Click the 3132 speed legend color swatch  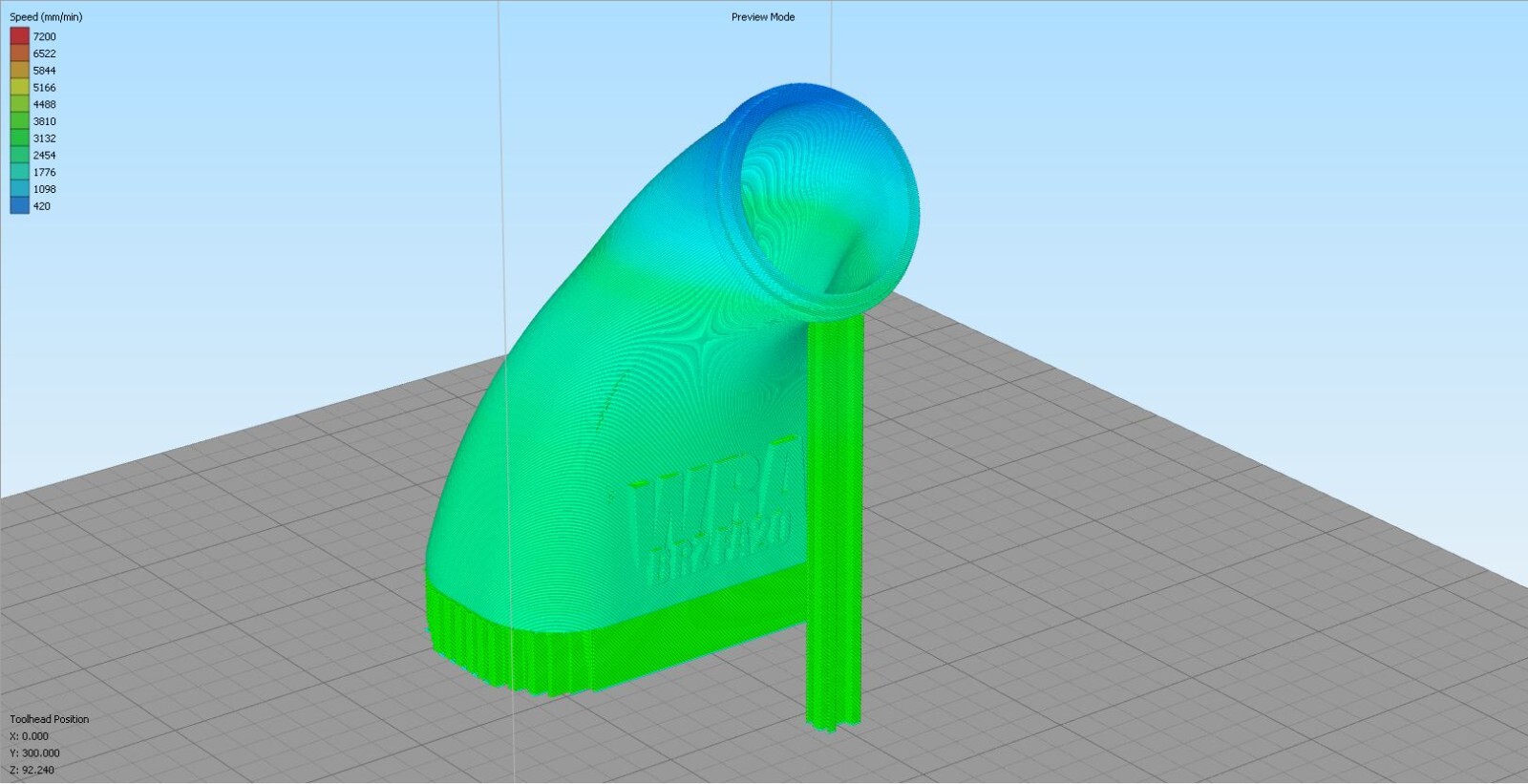pyautogui.click(x=19, y=138)
